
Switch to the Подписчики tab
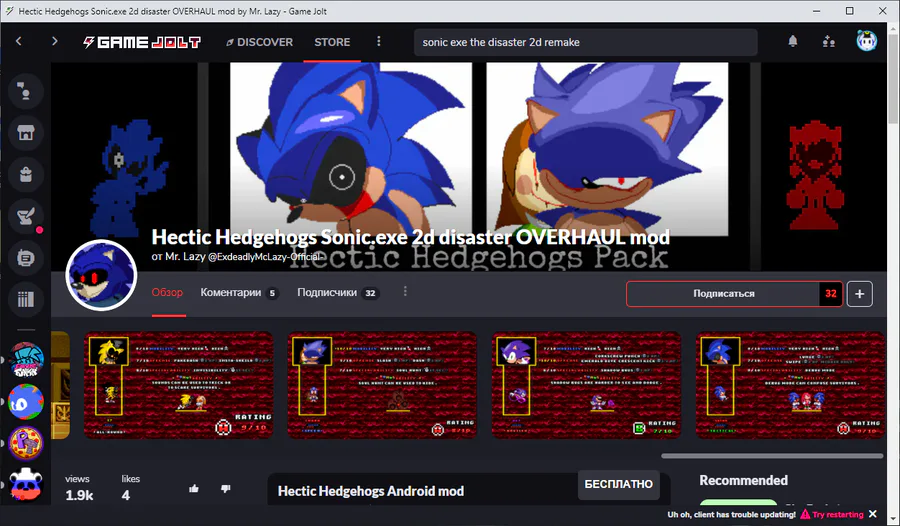[338, 292]
